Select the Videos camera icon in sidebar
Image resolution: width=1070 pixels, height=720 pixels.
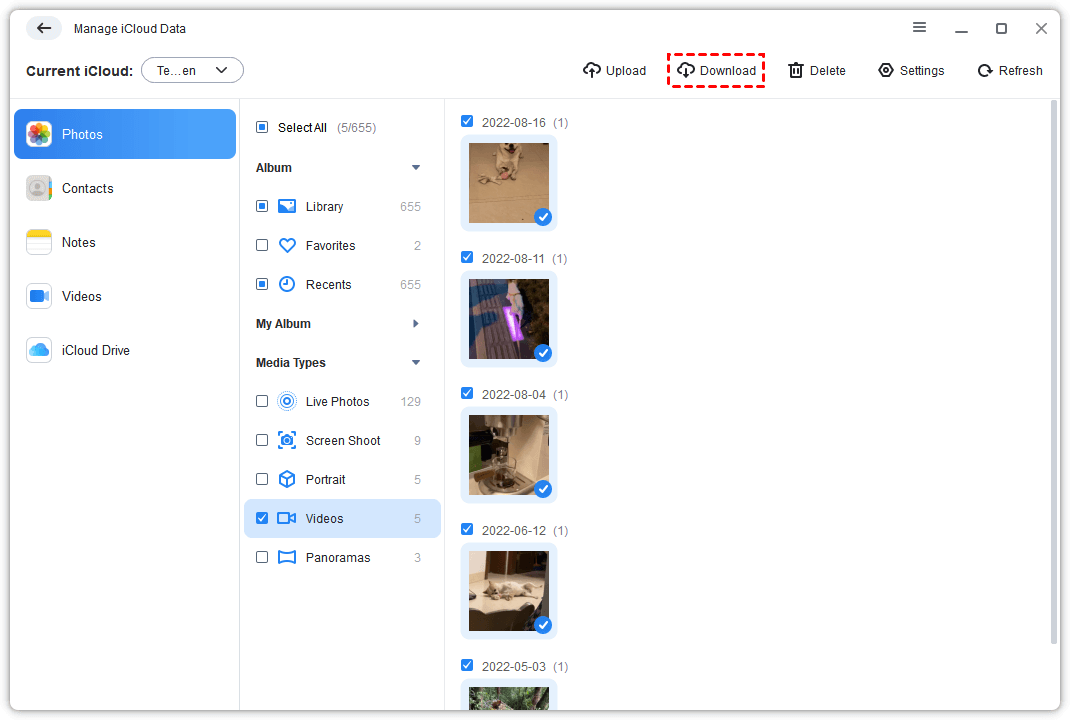pos(39,296)
